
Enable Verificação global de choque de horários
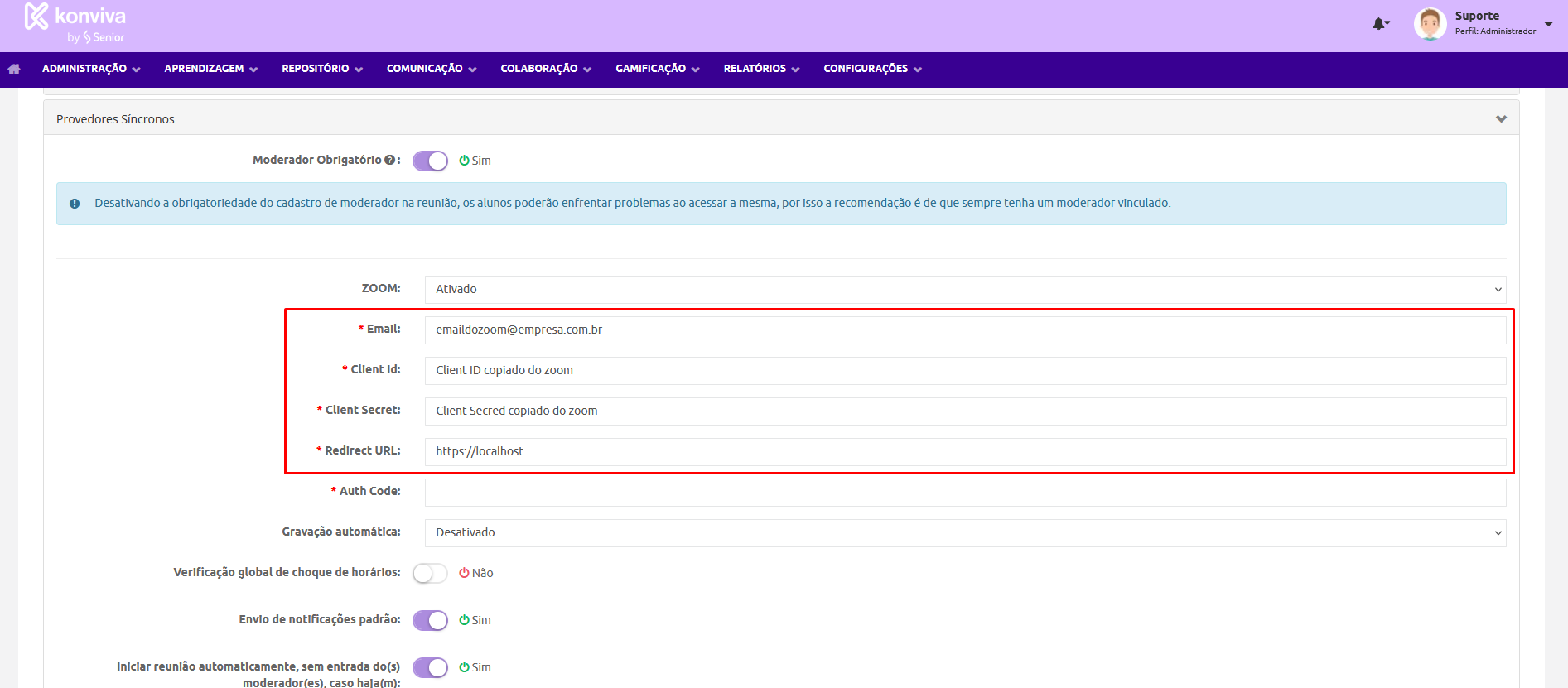pyautogui.click(x=430, y=573)
